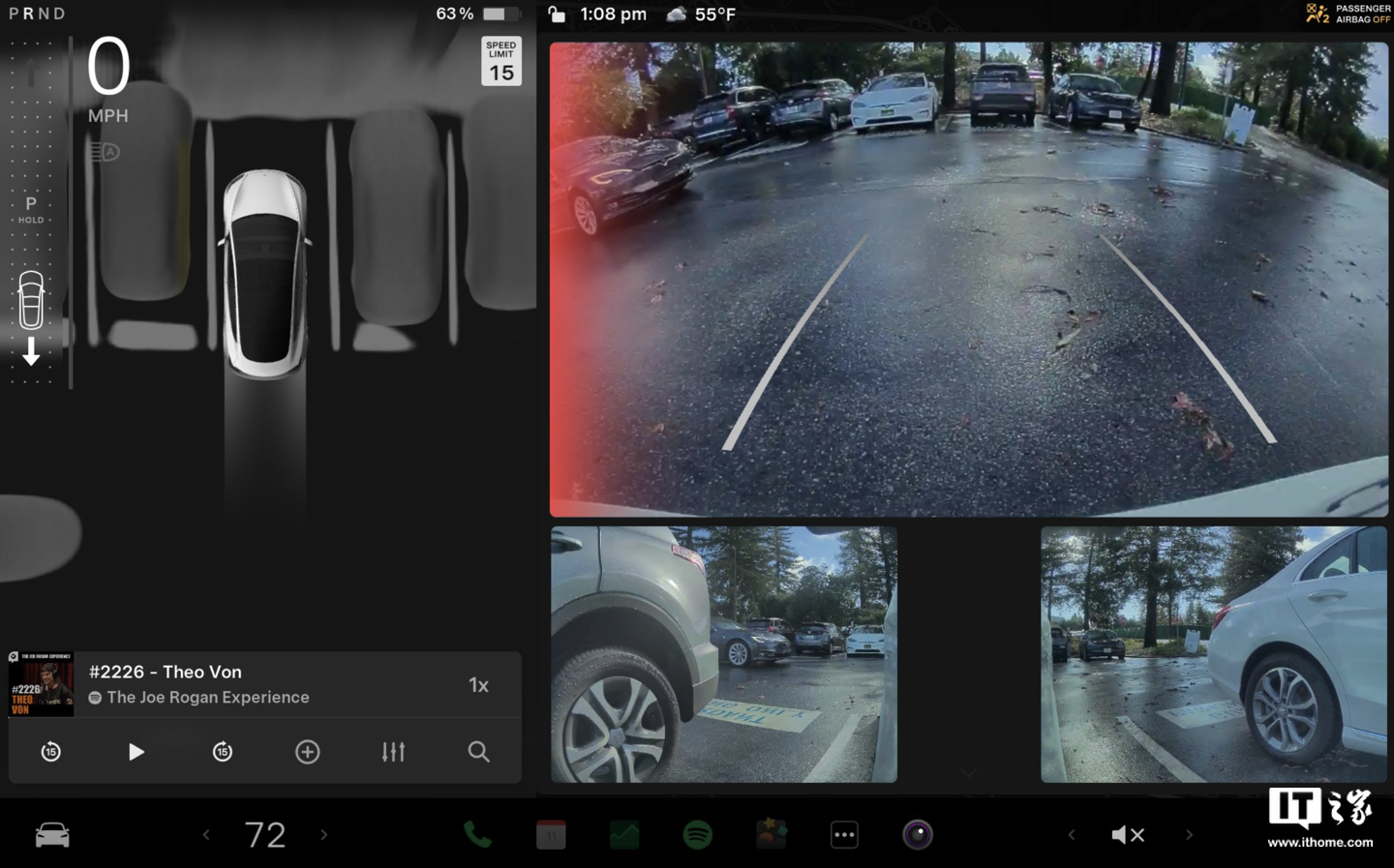This screenshot has height=868, width=1394.
Task: Open the car controls icon
Action: pyautogui.click(x=52, y=834)
